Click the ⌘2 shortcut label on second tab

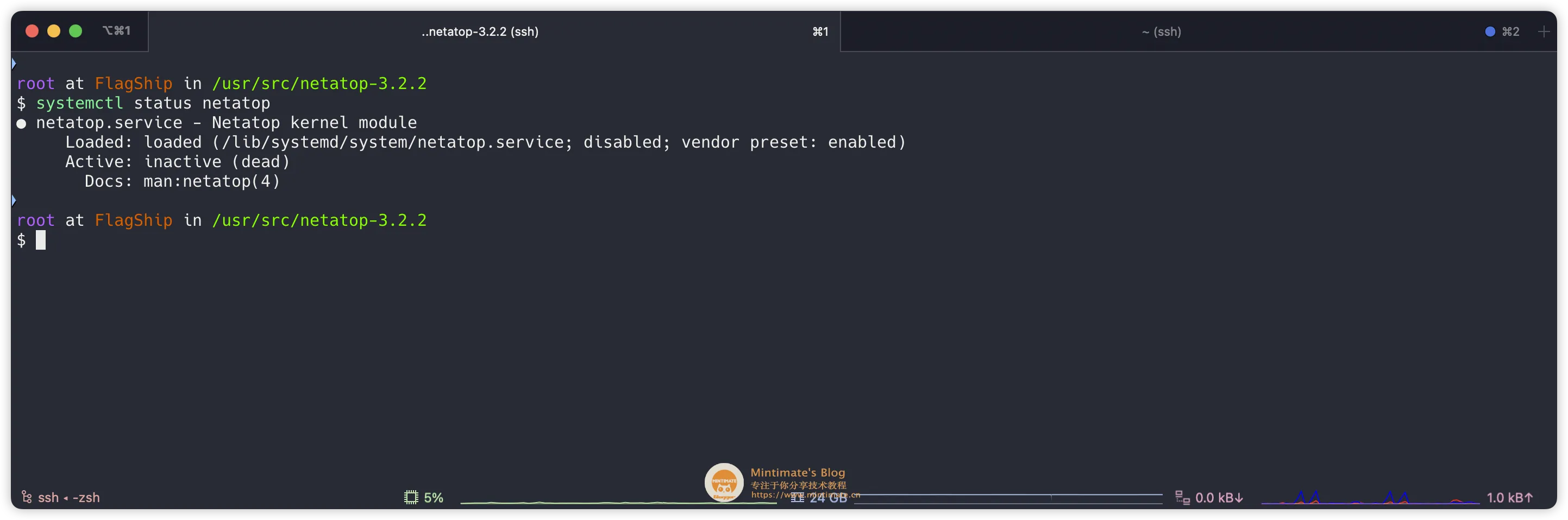[x=1510, y=31]
